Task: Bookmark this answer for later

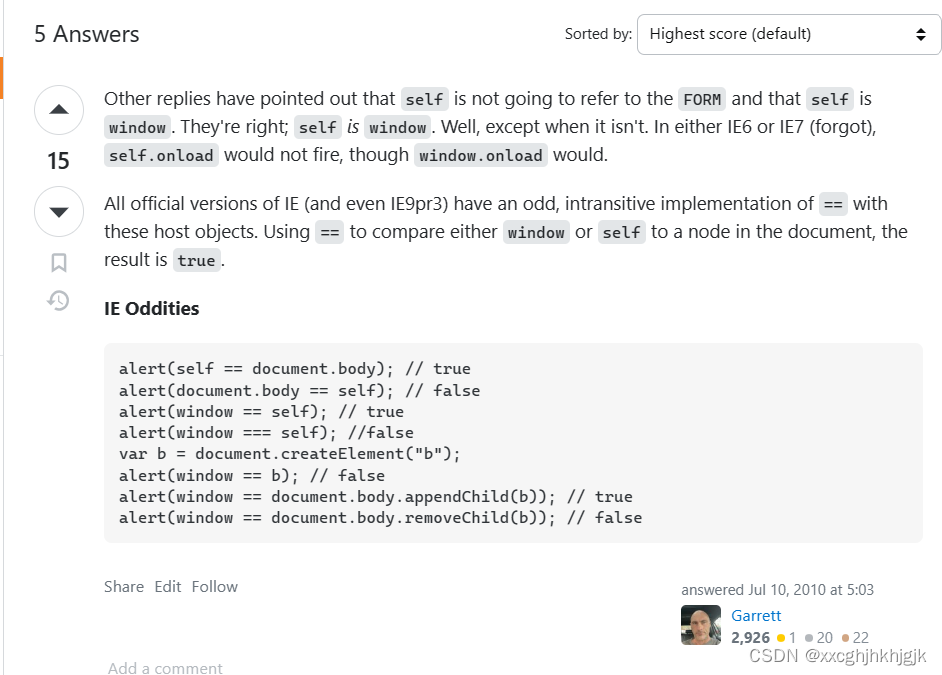Action: 58,261
